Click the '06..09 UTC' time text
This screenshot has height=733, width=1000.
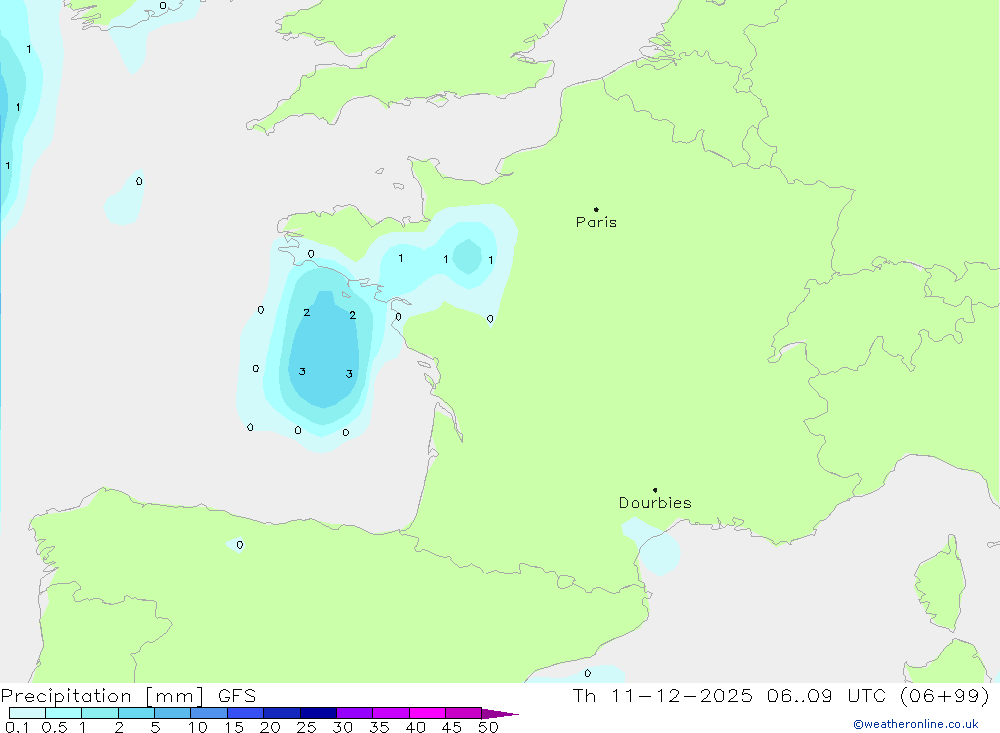pos(827,696)
